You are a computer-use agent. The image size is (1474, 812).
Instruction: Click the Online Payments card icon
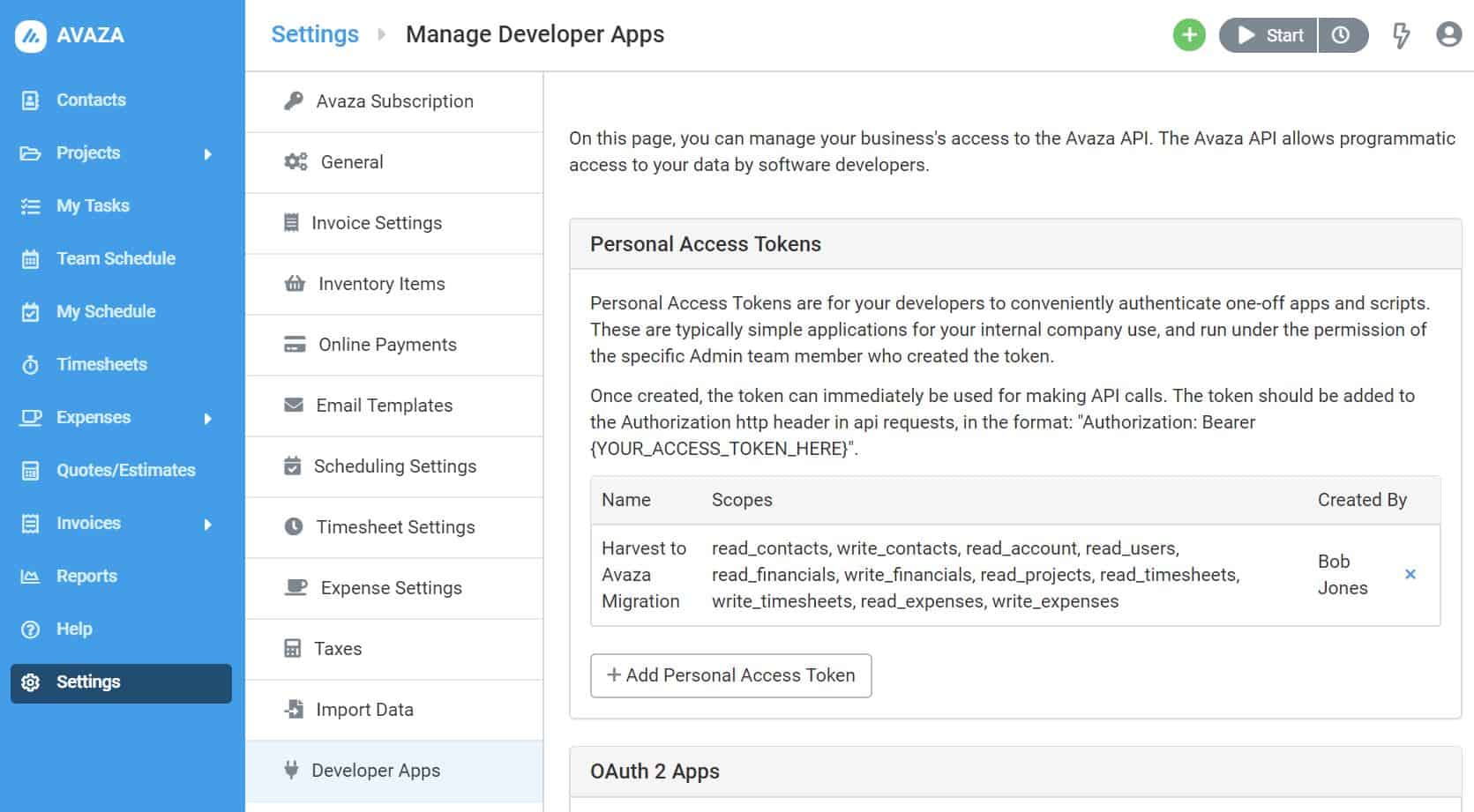[x=292, y=344]
